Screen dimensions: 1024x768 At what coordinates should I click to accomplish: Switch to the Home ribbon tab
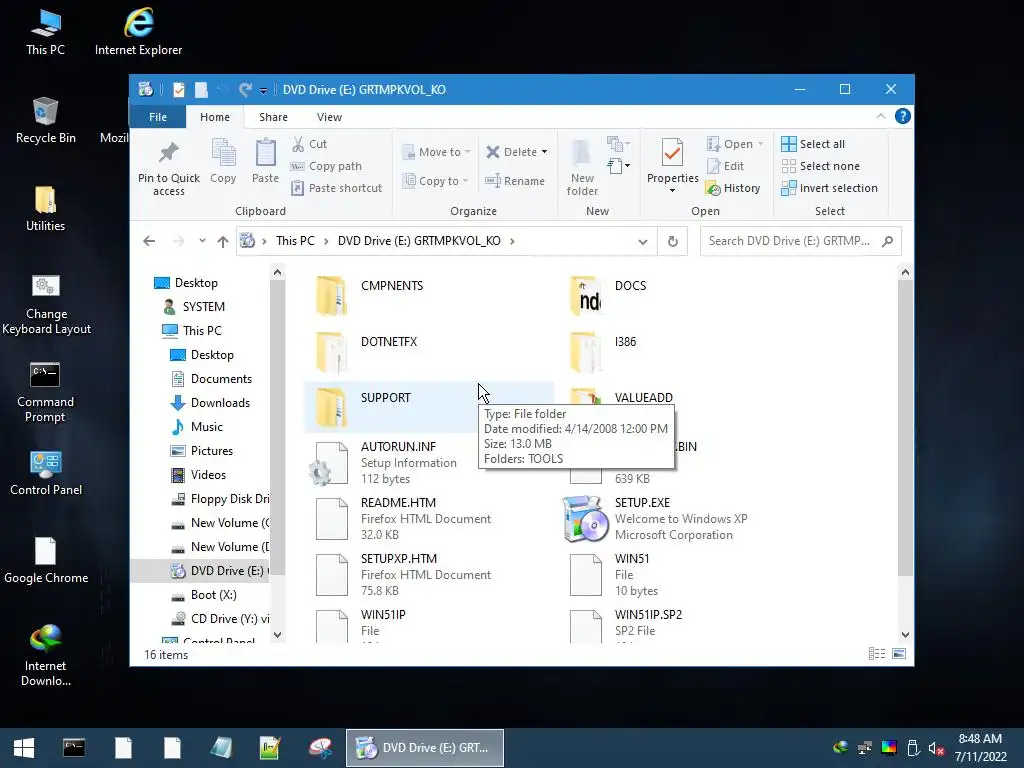[215, 117]
